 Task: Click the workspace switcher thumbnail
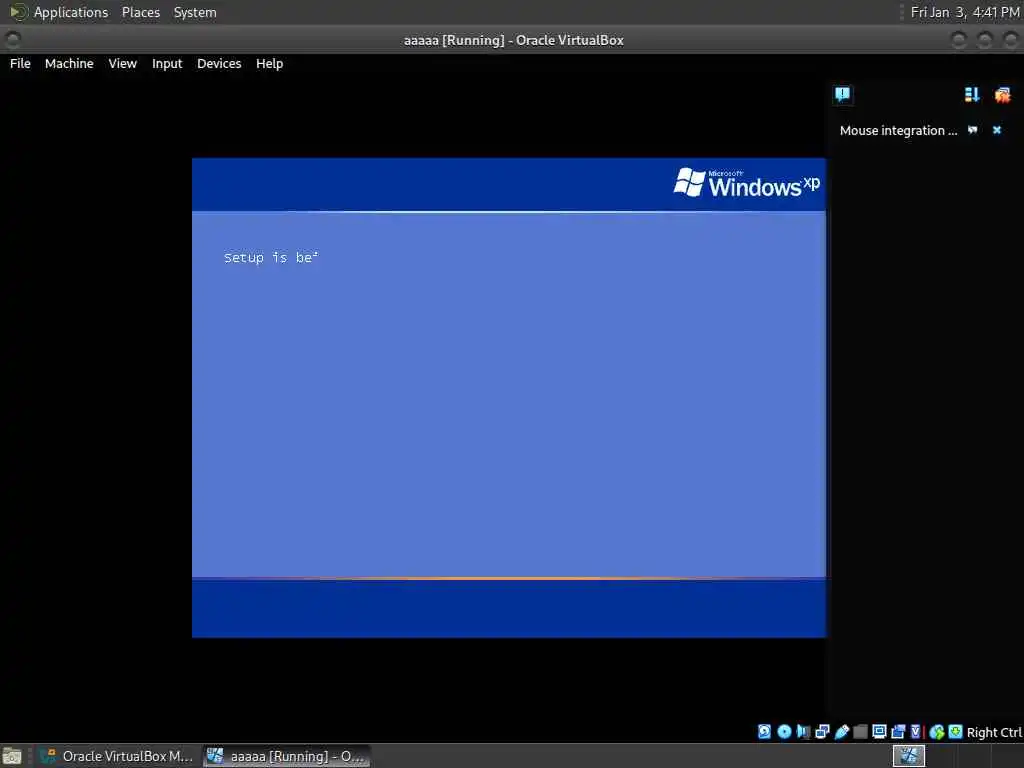pyautogui.click(x=909, y=756)
